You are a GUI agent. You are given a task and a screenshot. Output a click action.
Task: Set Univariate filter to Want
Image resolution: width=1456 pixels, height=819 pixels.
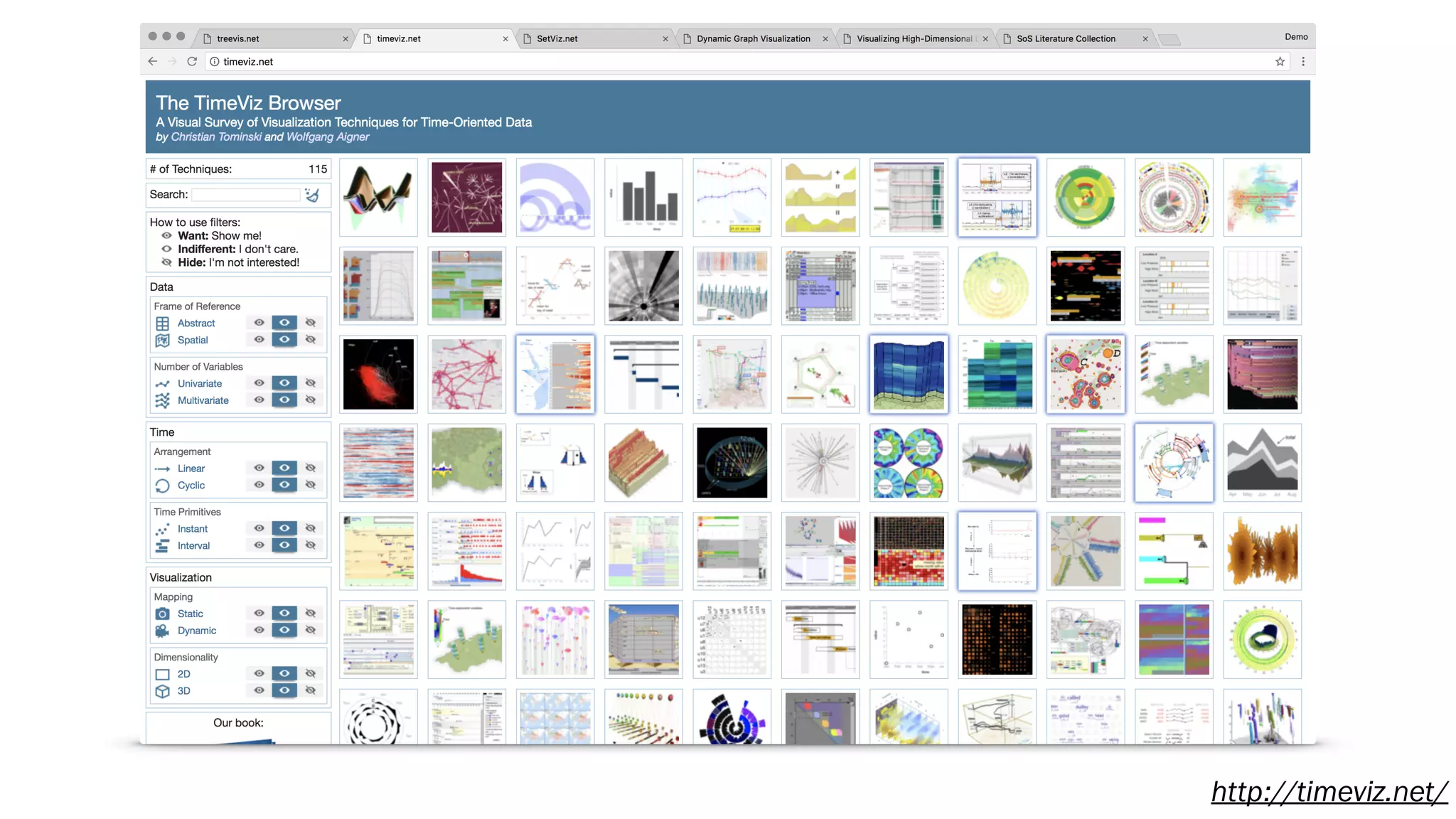click(259, 383)
